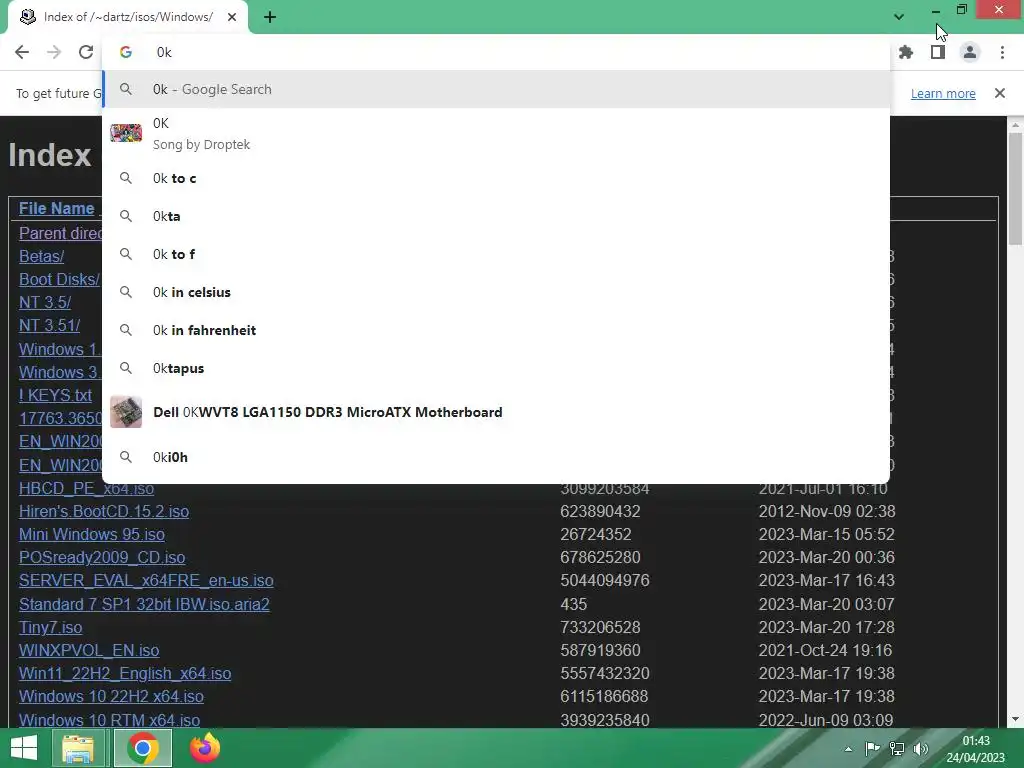The height and width of the screenshot is (768, 1024).
Task: Open the volume speaker icon
Action: (921, 749)
